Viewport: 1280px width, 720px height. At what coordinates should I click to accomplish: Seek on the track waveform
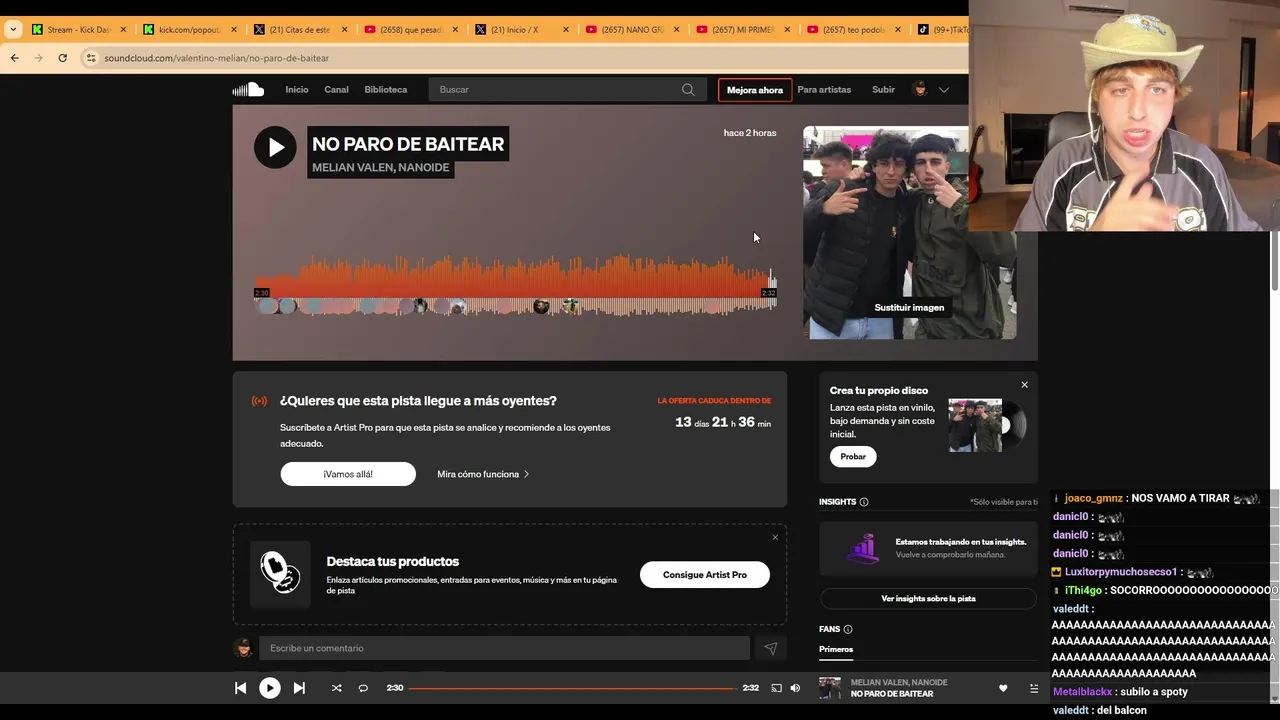pyautogui.click(x=515, y=287)
